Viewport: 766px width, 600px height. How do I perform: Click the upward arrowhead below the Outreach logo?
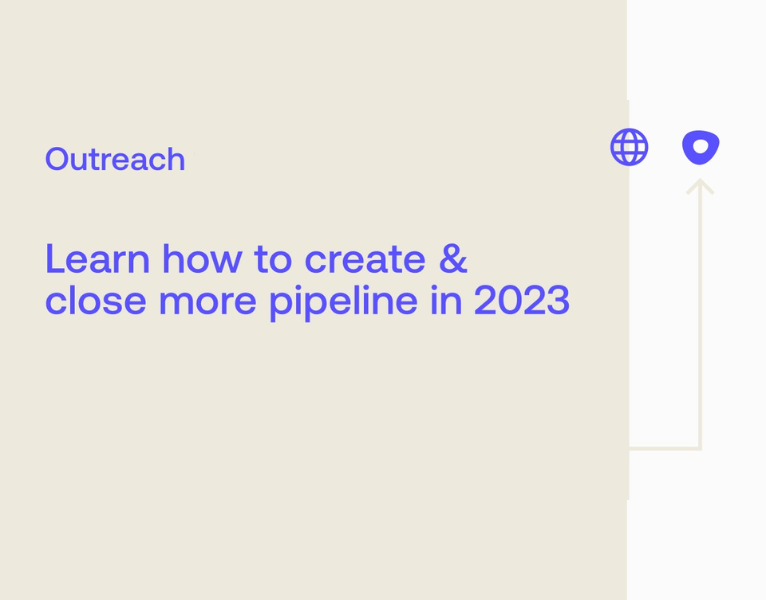[x=700, y=186]
